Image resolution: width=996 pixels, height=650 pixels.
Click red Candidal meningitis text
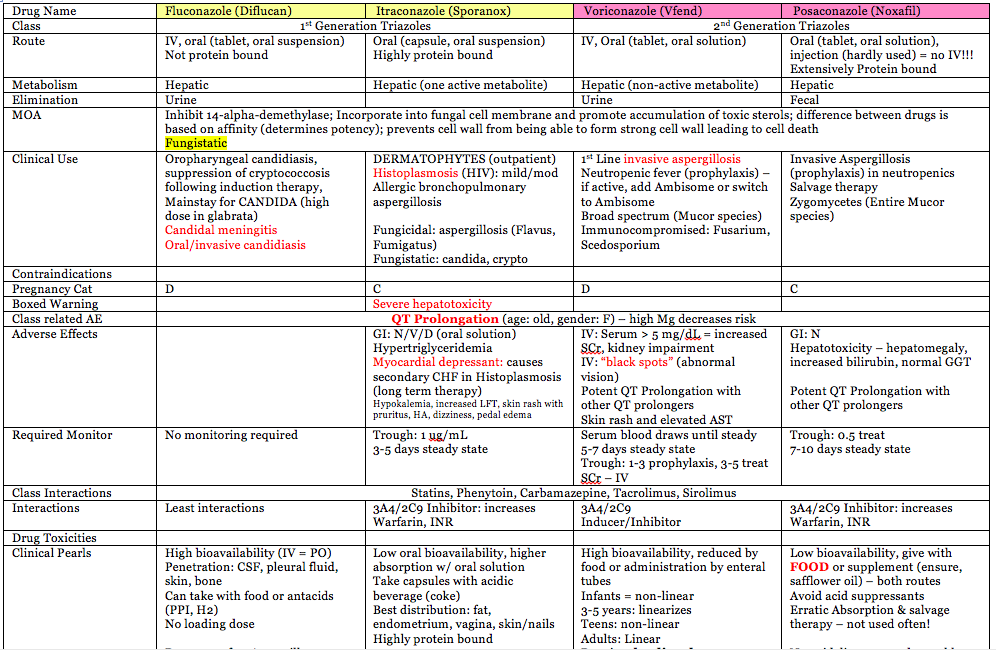pyautogui.click(x=221, y=230)
